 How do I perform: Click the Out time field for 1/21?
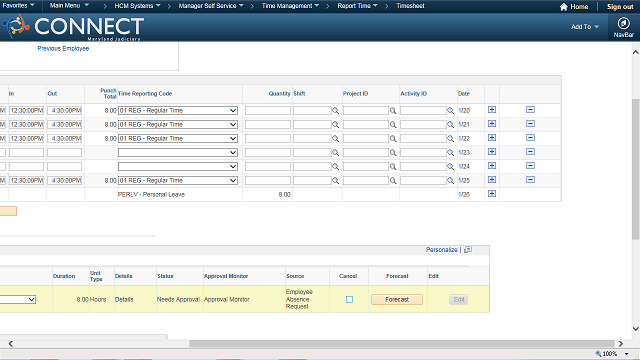(x=64, y=124)
